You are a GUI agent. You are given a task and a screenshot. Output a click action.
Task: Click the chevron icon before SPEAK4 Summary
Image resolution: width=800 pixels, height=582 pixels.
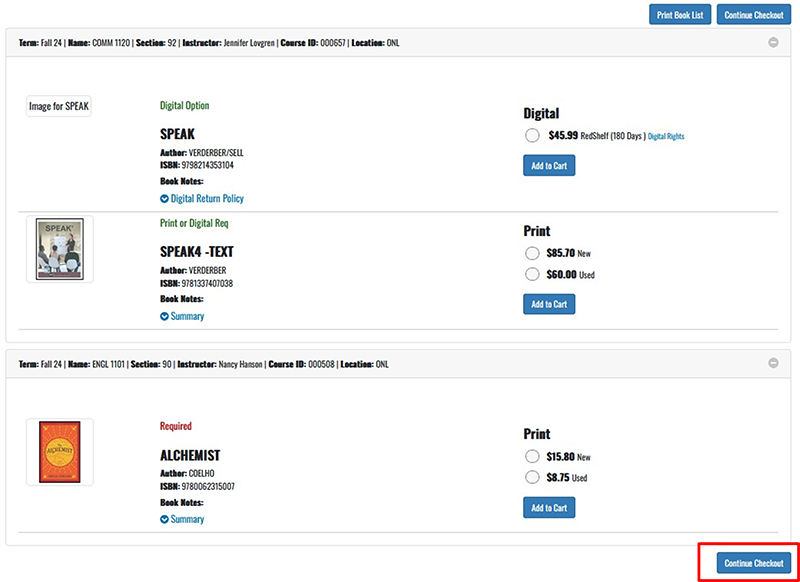[x=166, y=316]
